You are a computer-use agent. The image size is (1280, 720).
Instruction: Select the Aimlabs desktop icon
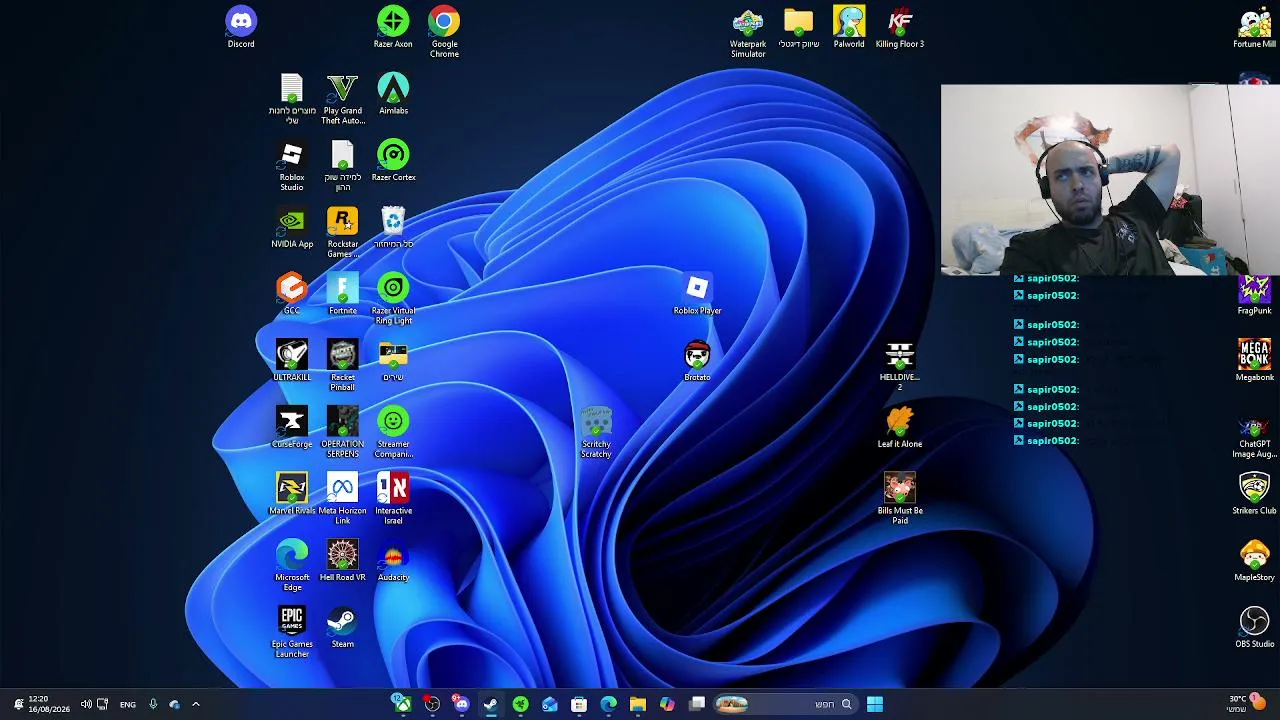(x=393, y=95)
